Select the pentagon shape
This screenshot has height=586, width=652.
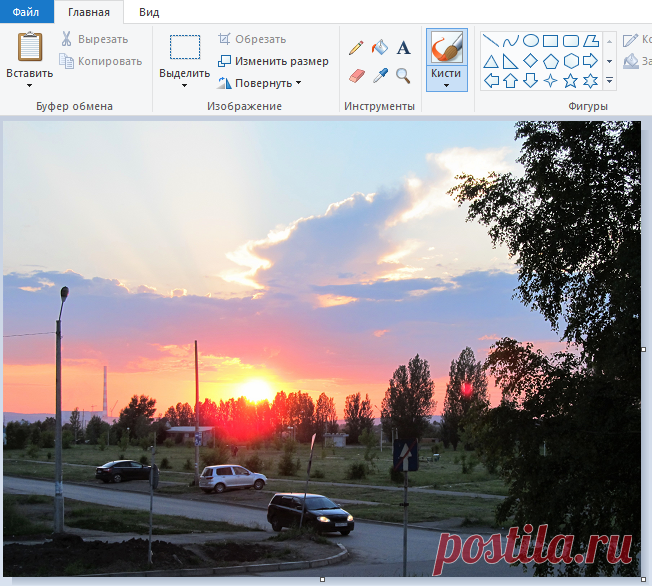[x=551, y=60]
